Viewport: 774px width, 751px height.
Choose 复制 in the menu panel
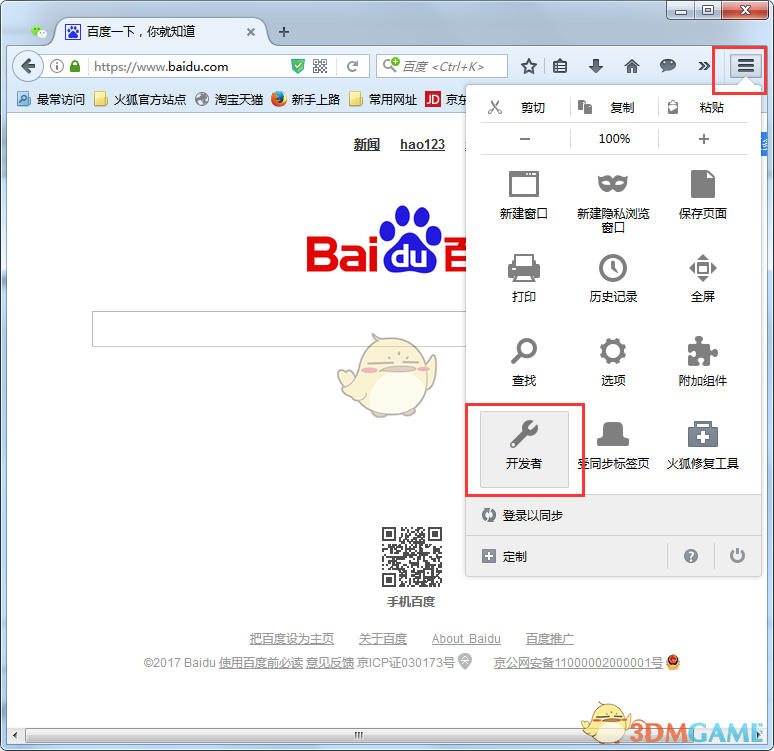(614, 107)
